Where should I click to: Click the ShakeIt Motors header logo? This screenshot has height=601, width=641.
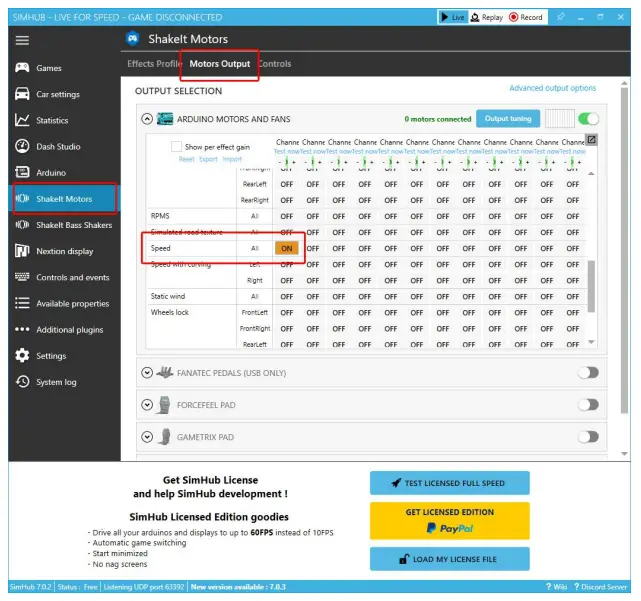[x=132, y=39]
